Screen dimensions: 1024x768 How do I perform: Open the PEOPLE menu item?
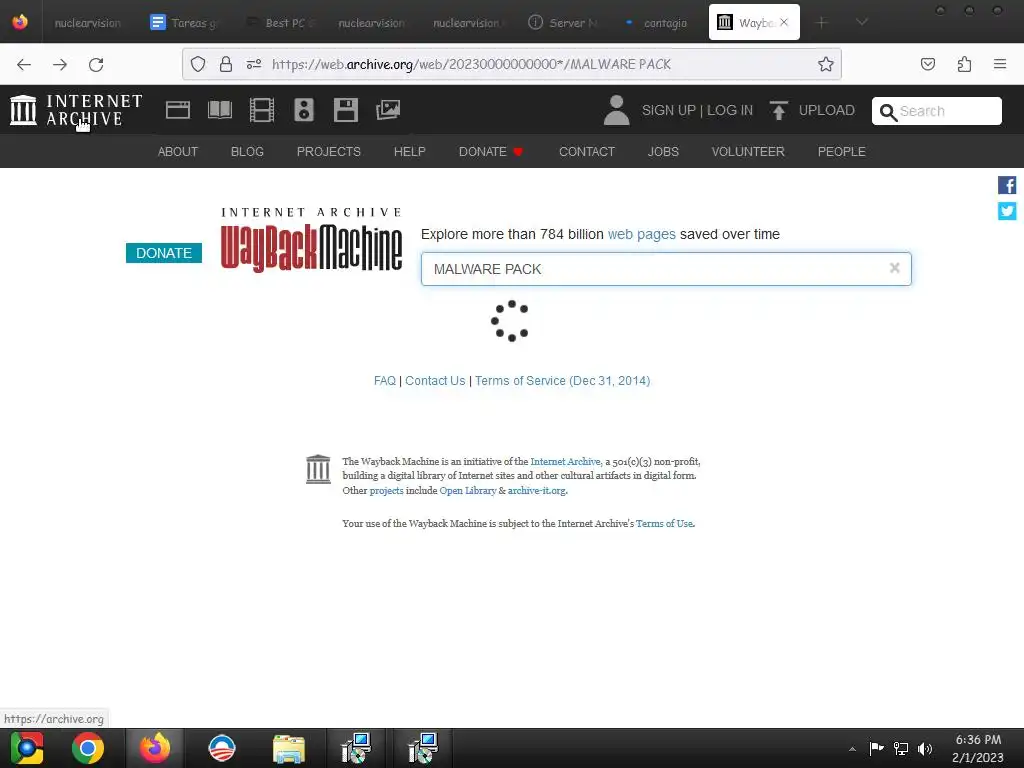[841, 152]
